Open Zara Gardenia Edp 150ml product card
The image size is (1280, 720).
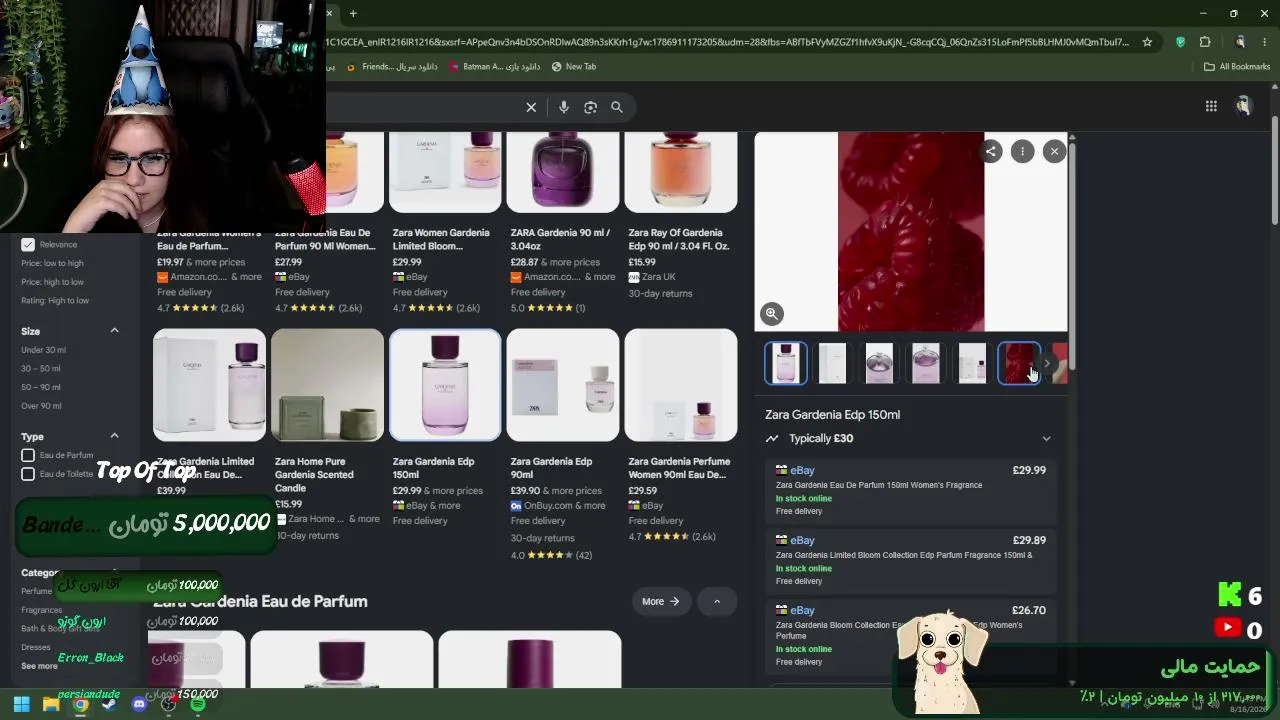[x=445, y=427]
